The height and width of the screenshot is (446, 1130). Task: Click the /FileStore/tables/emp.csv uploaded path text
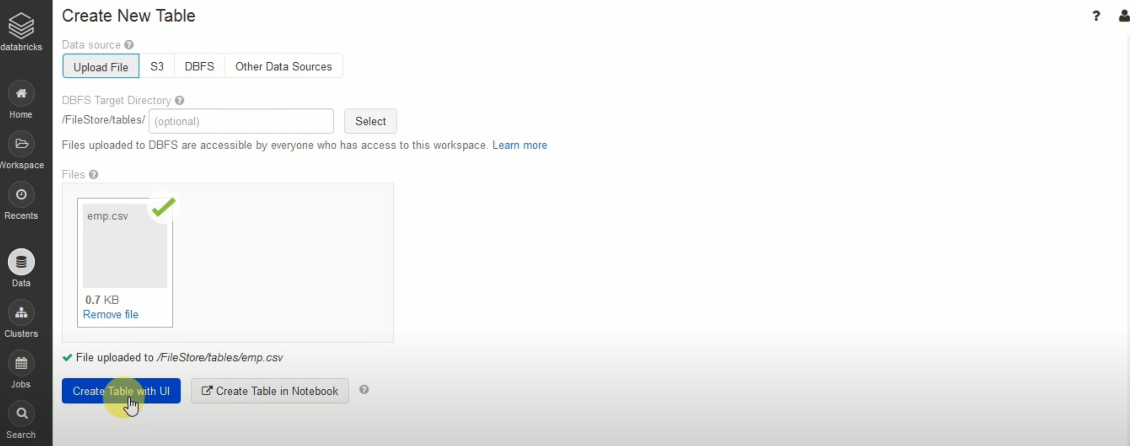220,357
